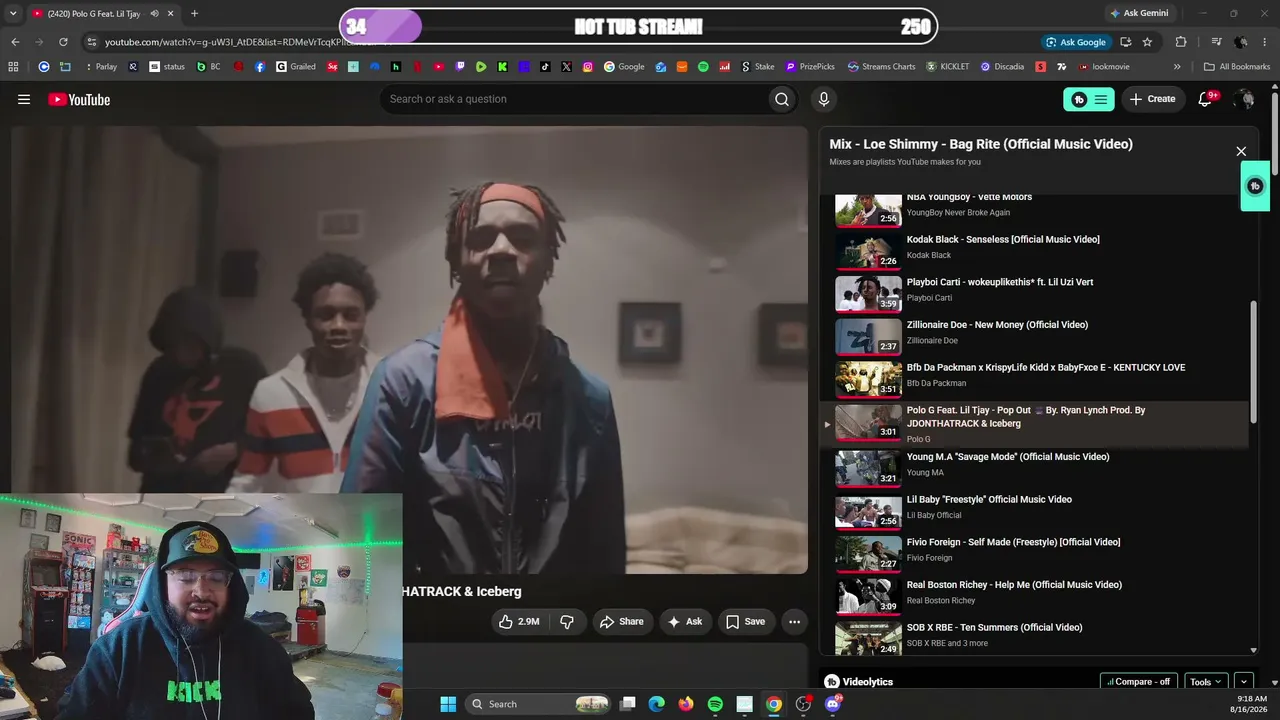This screenshot has height=720, width=1280.
Task: Open the Videolytics Tools dropdown
Action: [1206, 682]
